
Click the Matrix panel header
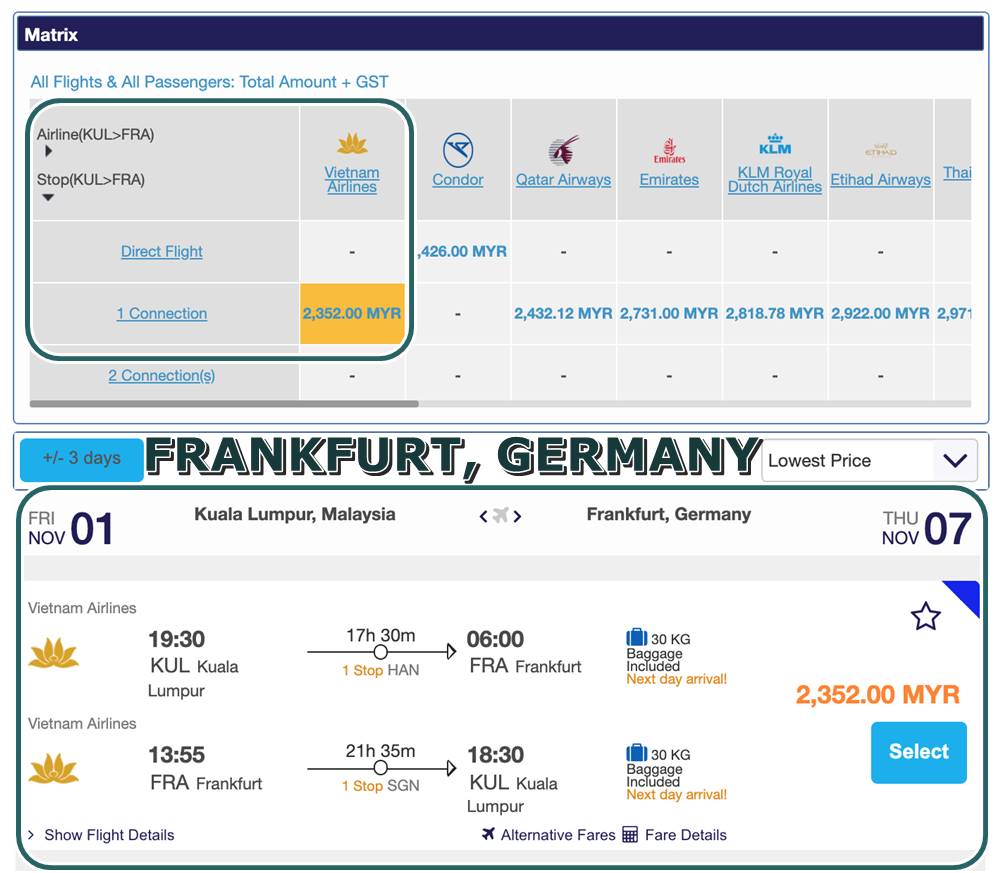tap(501, 34)
